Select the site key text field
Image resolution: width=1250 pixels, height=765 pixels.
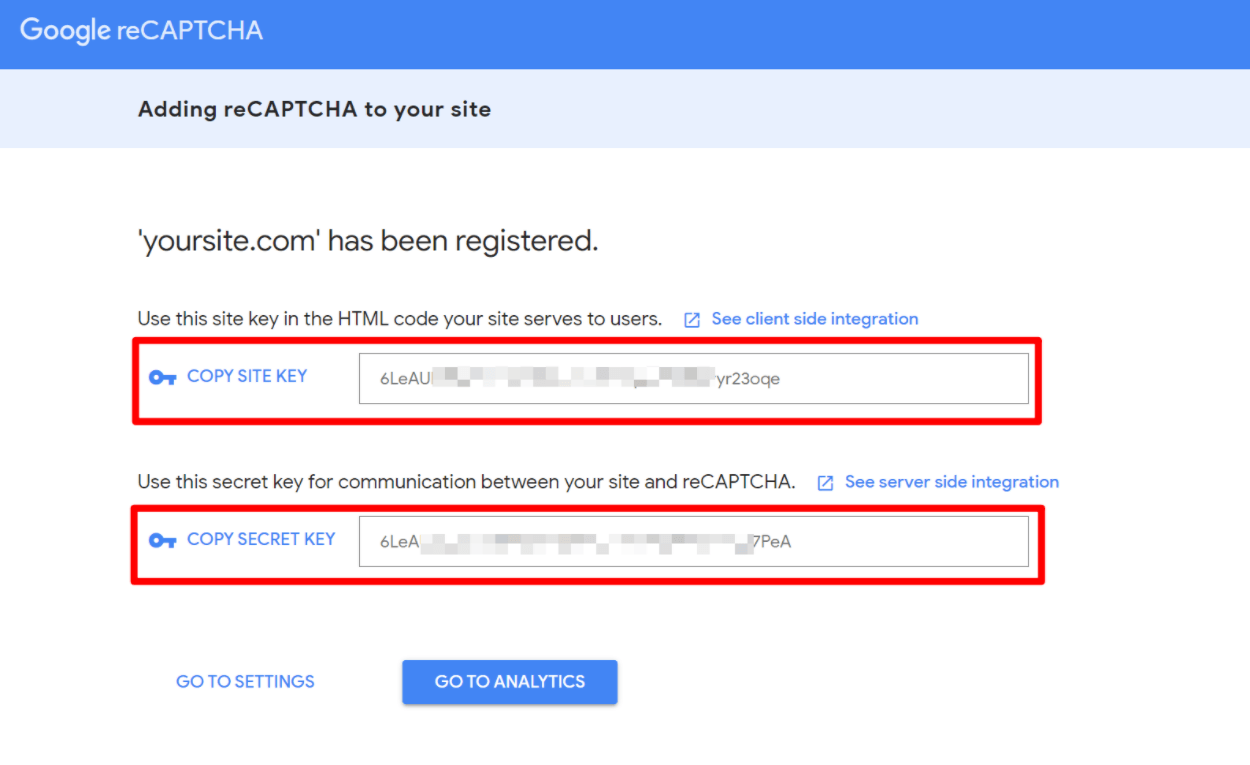(694, 378)
